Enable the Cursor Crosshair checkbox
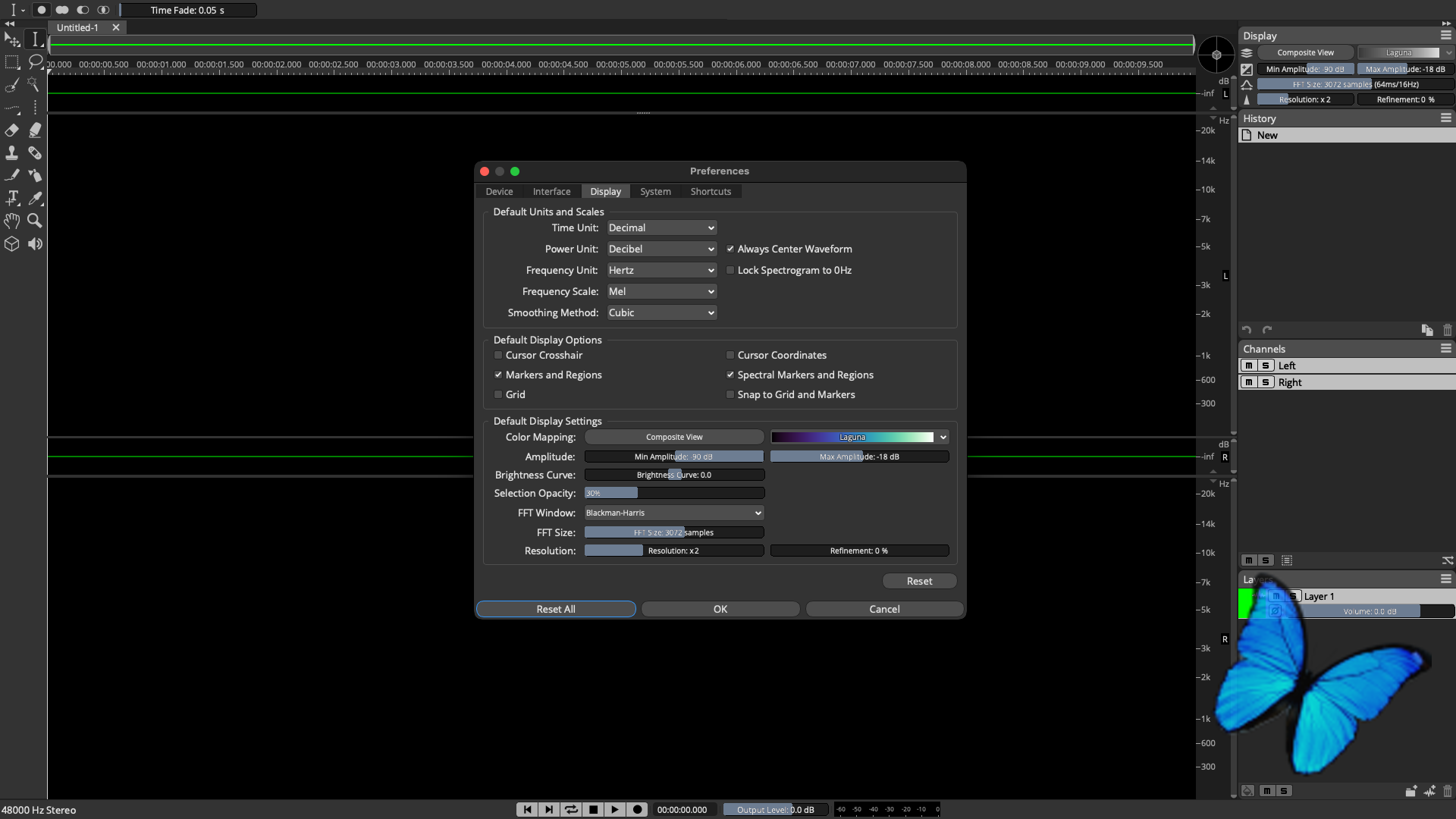Screen dimensions: 1456x819 [x=498, y=355]
